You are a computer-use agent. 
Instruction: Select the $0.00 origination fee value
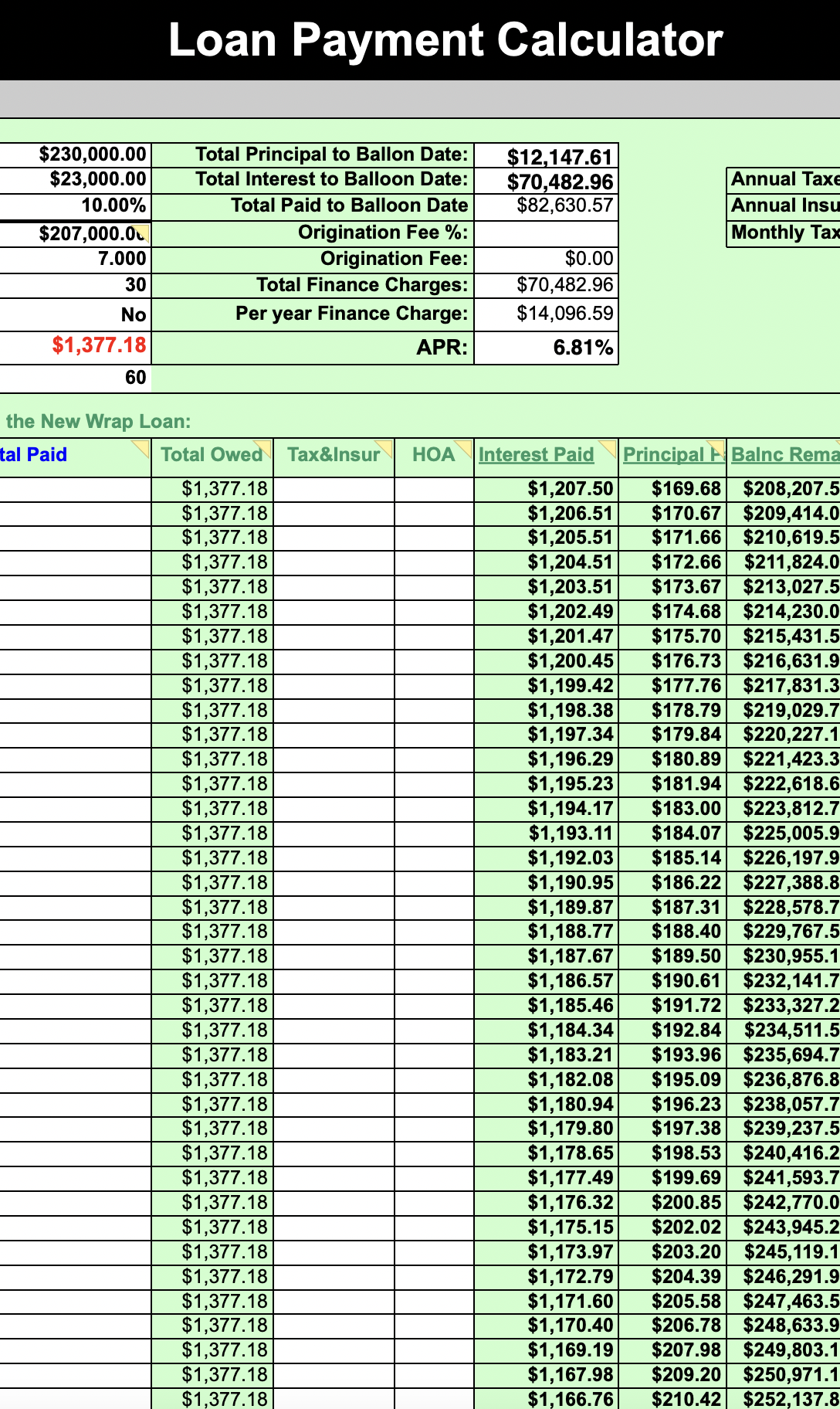pos(546,259)
